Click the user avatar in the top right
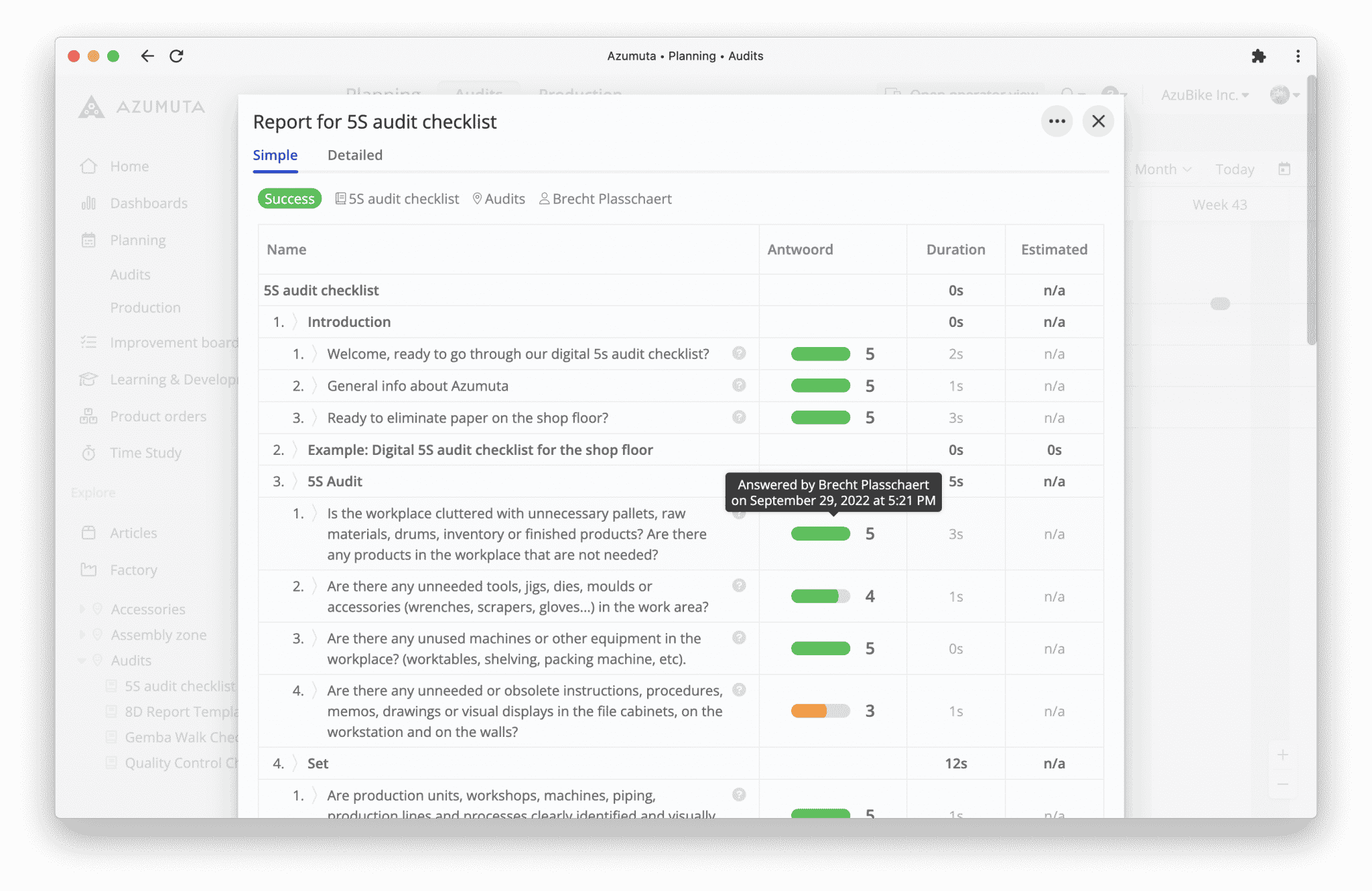The width and height of the screenshot is (1372, 891). (x=1280, y=95)
